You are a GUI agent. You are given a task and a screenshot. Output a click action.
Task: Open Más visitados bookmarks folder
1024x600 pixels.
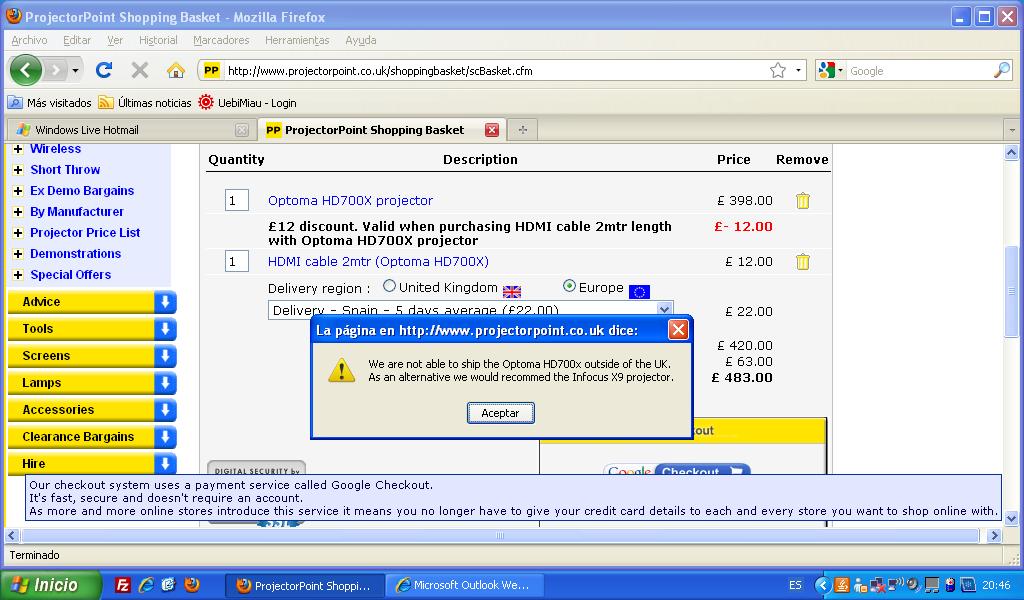tap(50, 103)
